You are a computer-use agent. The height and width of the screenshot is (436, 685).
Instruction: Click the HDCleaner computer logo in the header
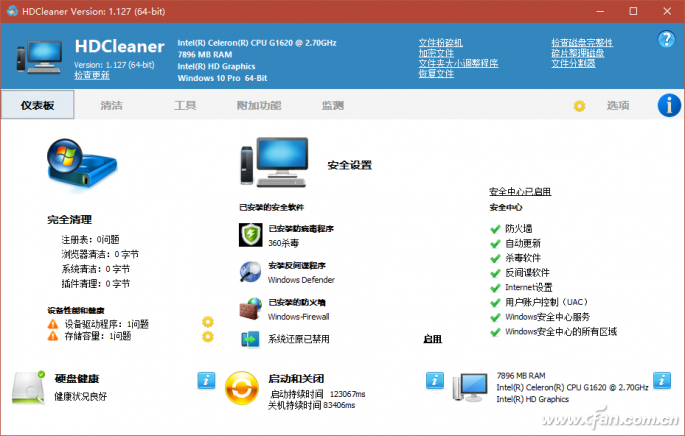tap(40, 57)
